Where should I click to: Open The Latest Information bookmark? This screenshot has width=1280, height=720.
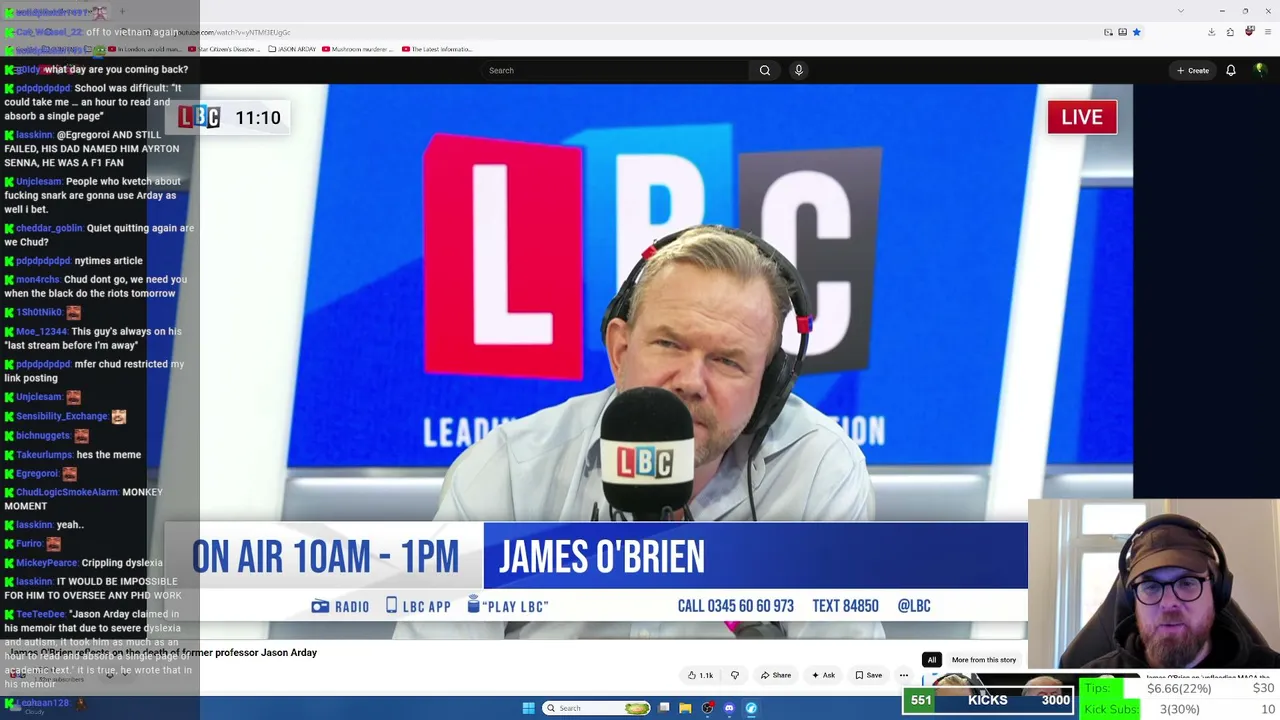pos(437,49)
